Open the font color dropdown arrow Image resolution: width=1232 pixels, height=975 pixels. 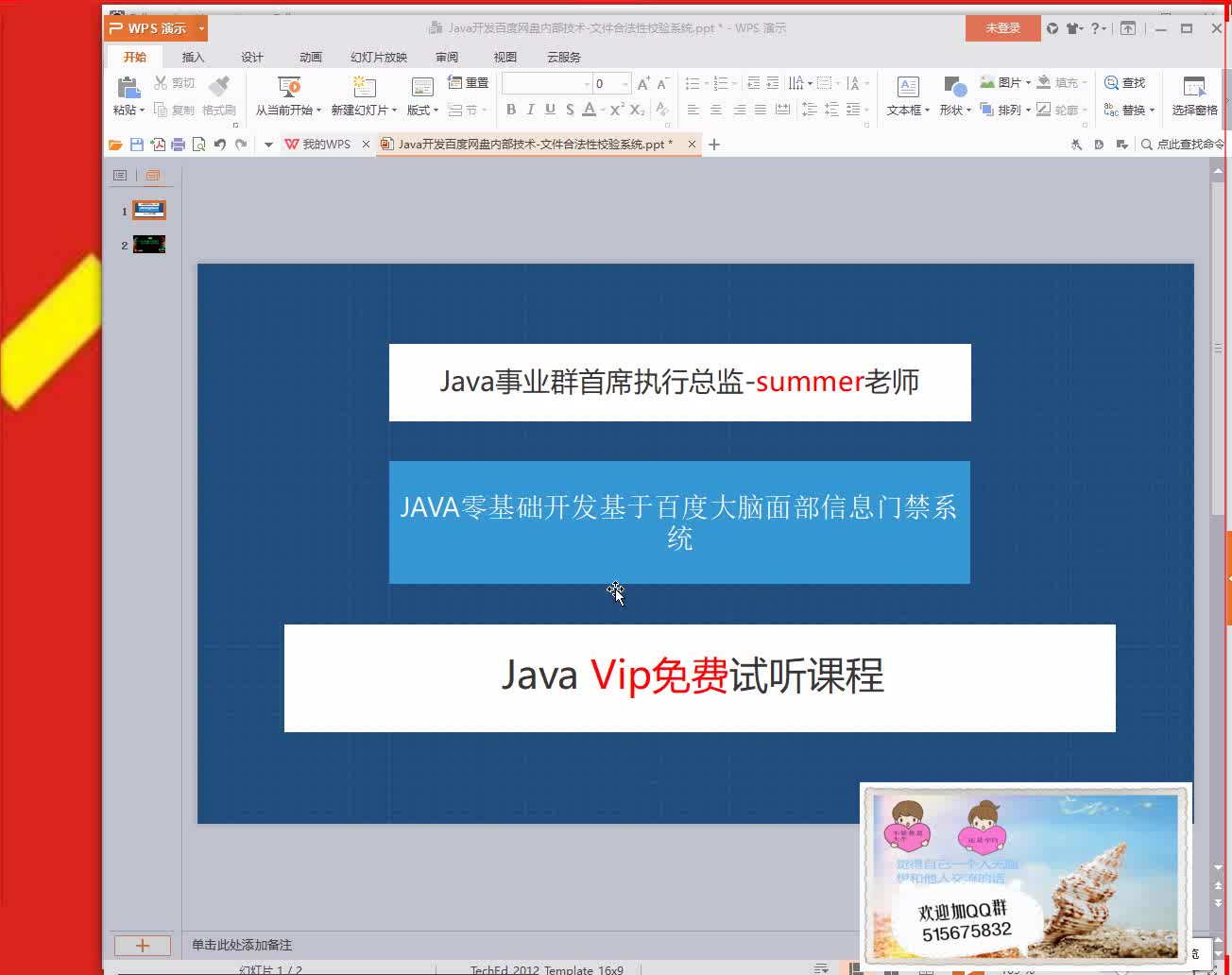tap(603, 111)
